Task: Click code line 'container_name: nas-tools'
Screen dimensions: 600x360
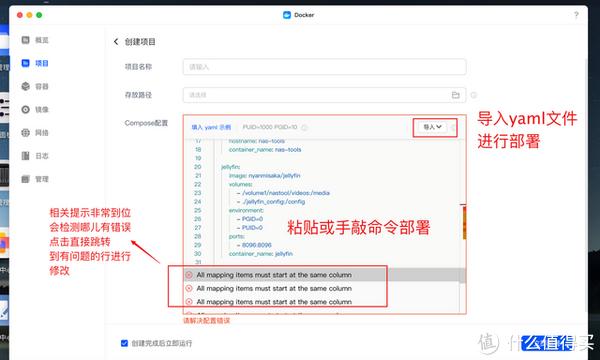Action: click(265, 150)
